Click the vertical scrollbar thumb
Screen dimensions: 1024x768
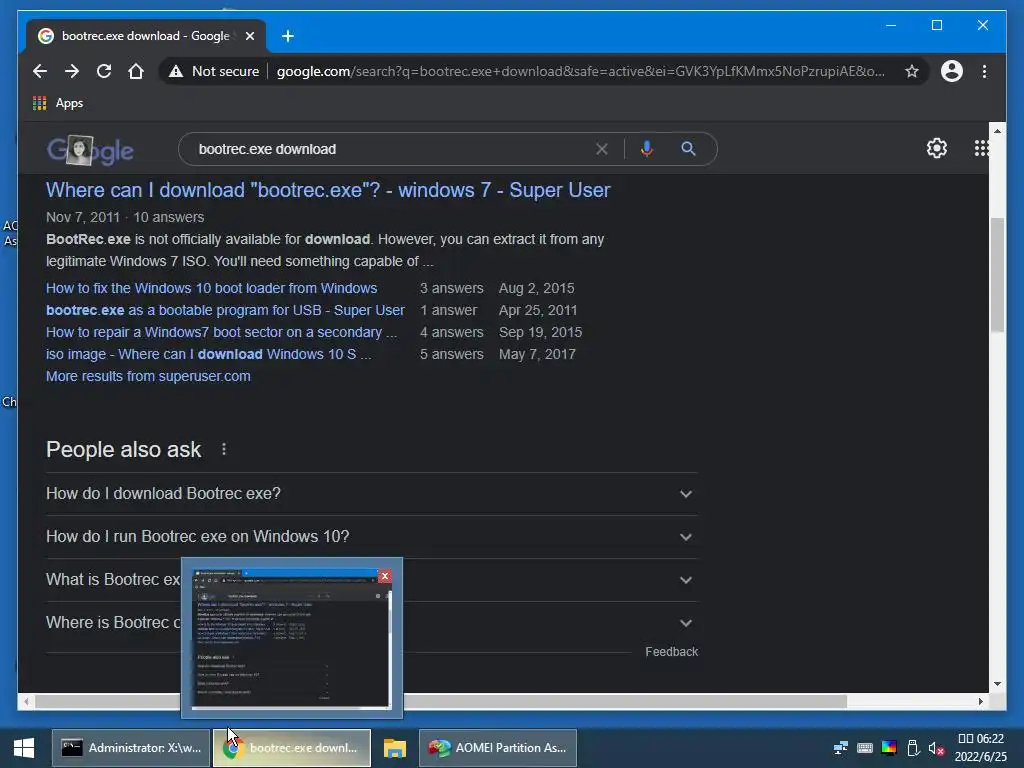(x=997, y=275)
